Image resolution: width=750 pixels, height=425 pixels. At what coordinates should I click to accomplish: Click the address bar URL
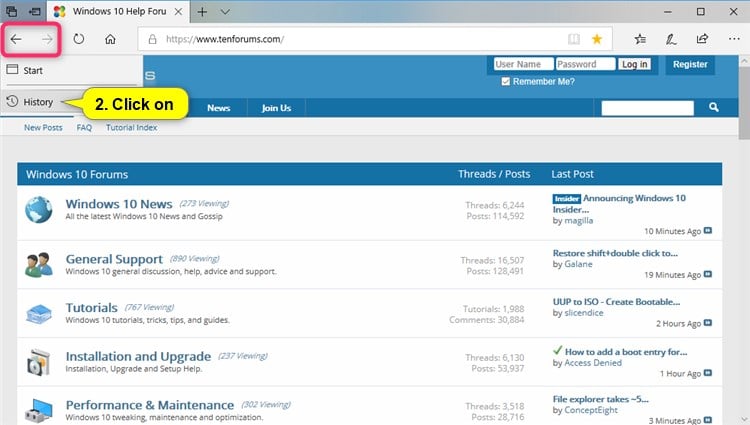225,39
